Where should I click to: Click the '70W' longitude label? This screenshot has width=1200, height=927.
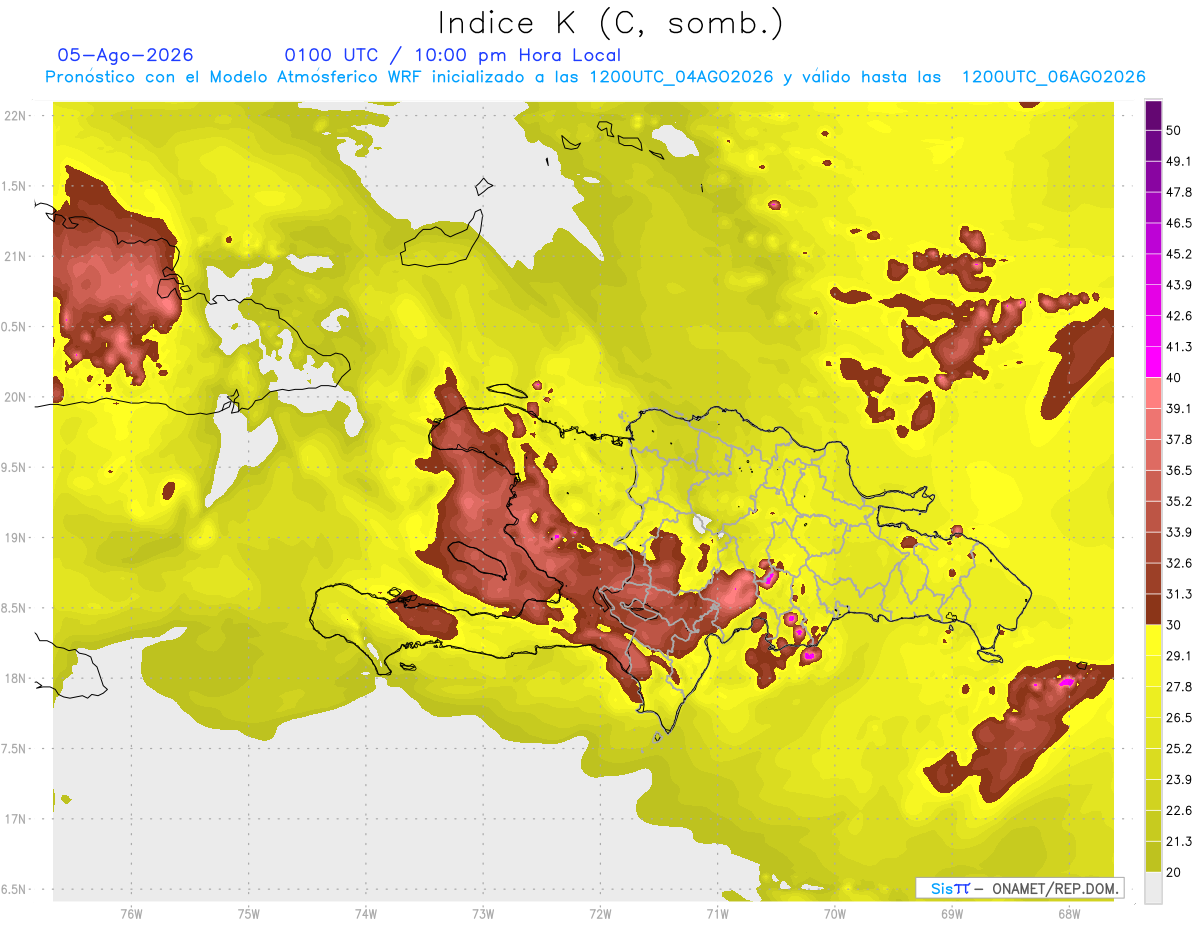pos(834,913)
